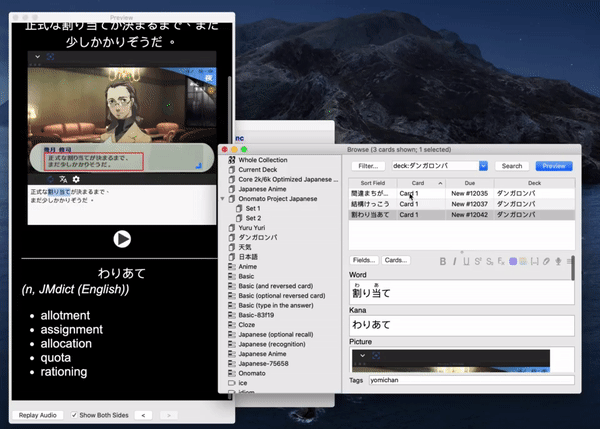600x429 pixels.
Task: Click the Cloze note type icon
Action: click(232, 325)
